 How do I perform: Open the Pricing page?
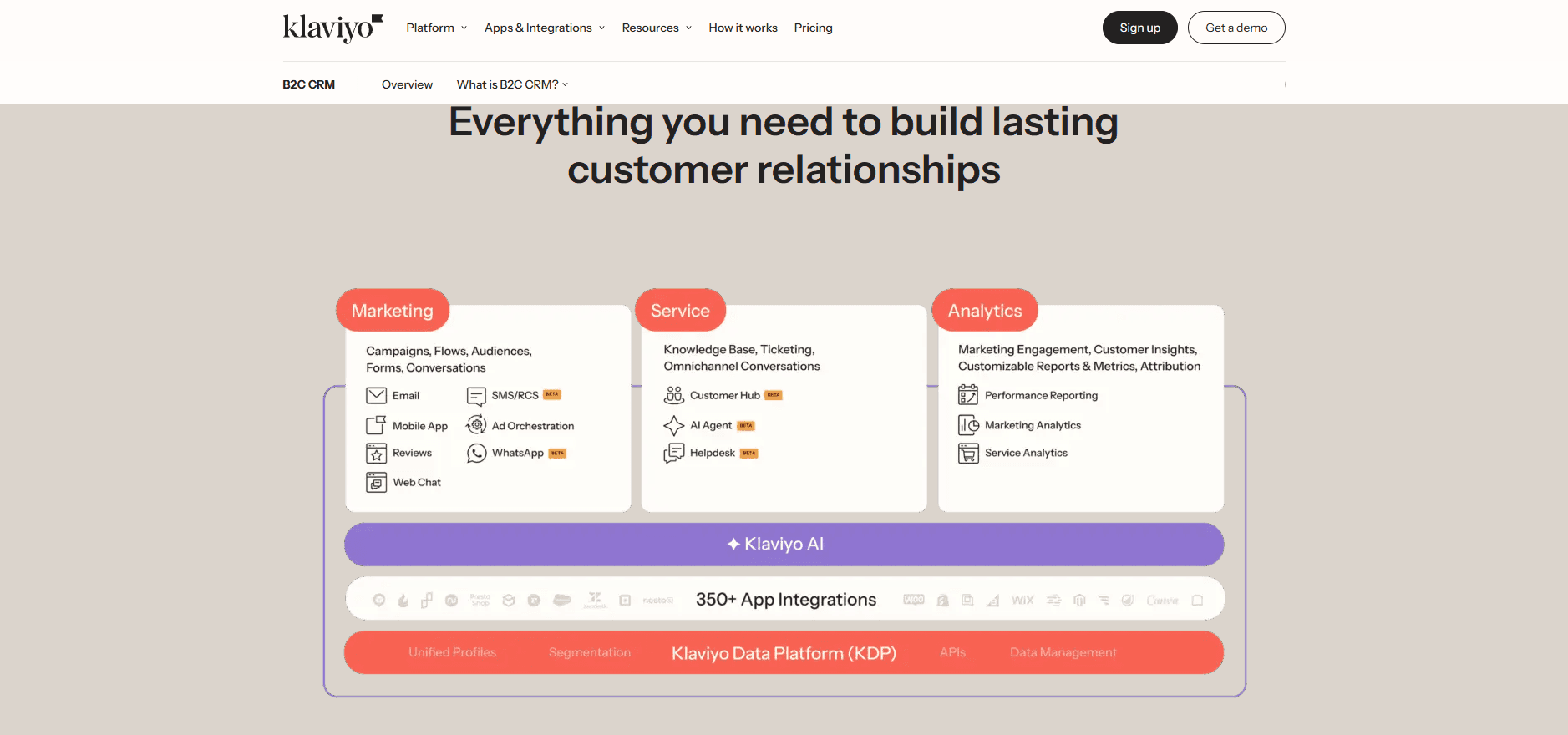pyautogui.click(x=813, y=28)
